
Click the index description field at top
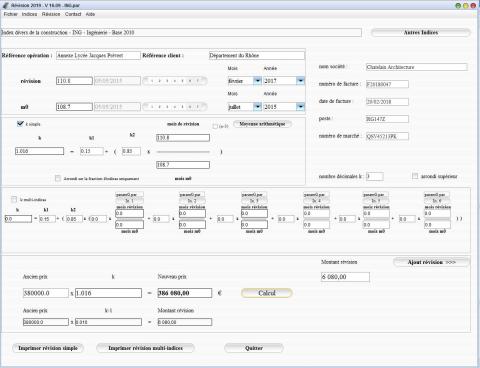coord(181,32)
